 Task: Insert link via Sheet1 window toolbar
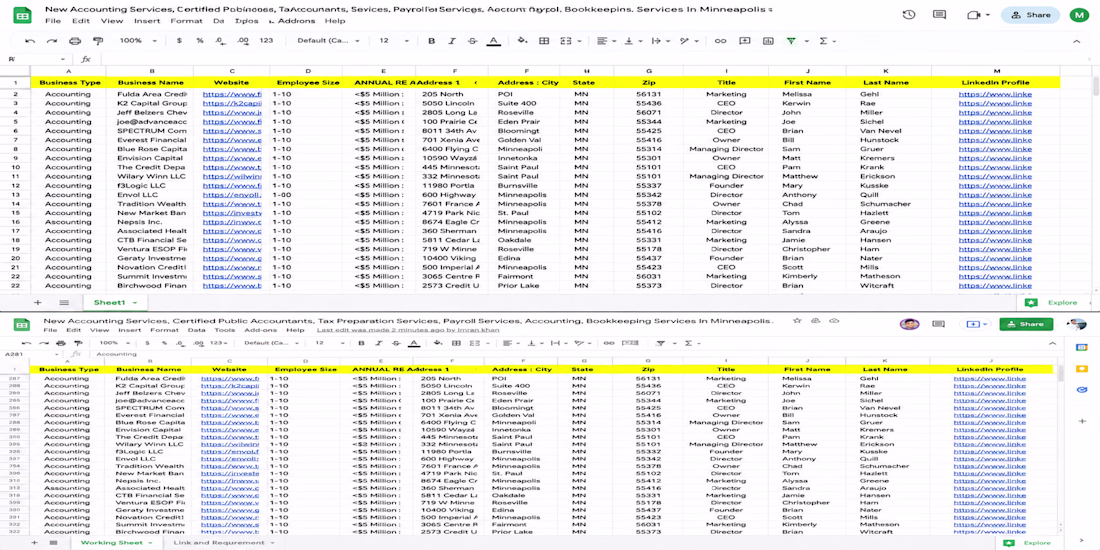coord(720,41)
